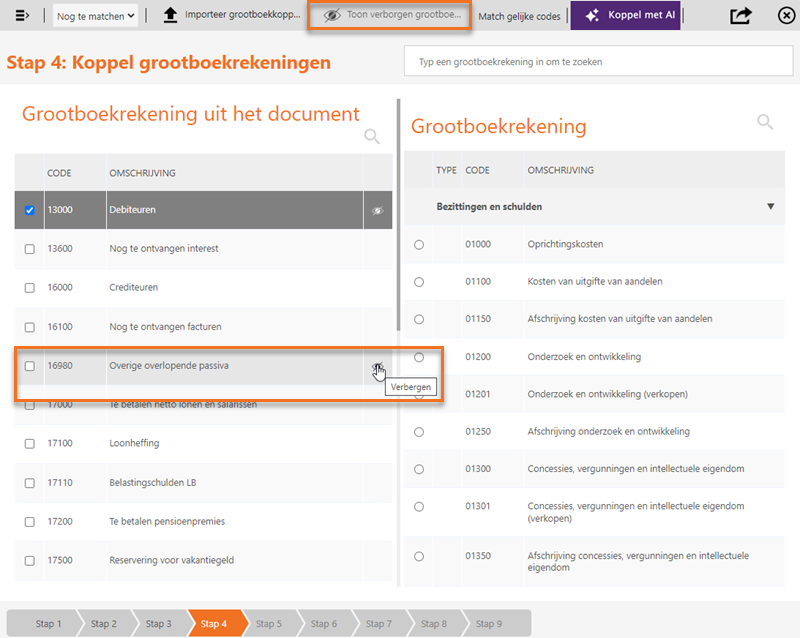Image resolution: width=800 pixels, height=638 pixels.
Task: Collapse the Bezittingen en schulden group
Action: (770, 207)
